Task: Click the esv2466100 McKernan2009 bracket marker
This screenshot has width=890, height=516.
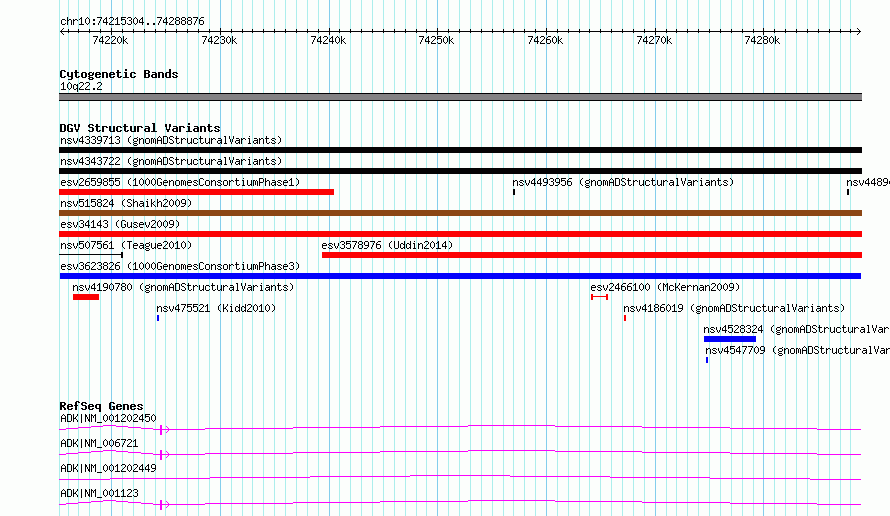Action: (599, 297)
